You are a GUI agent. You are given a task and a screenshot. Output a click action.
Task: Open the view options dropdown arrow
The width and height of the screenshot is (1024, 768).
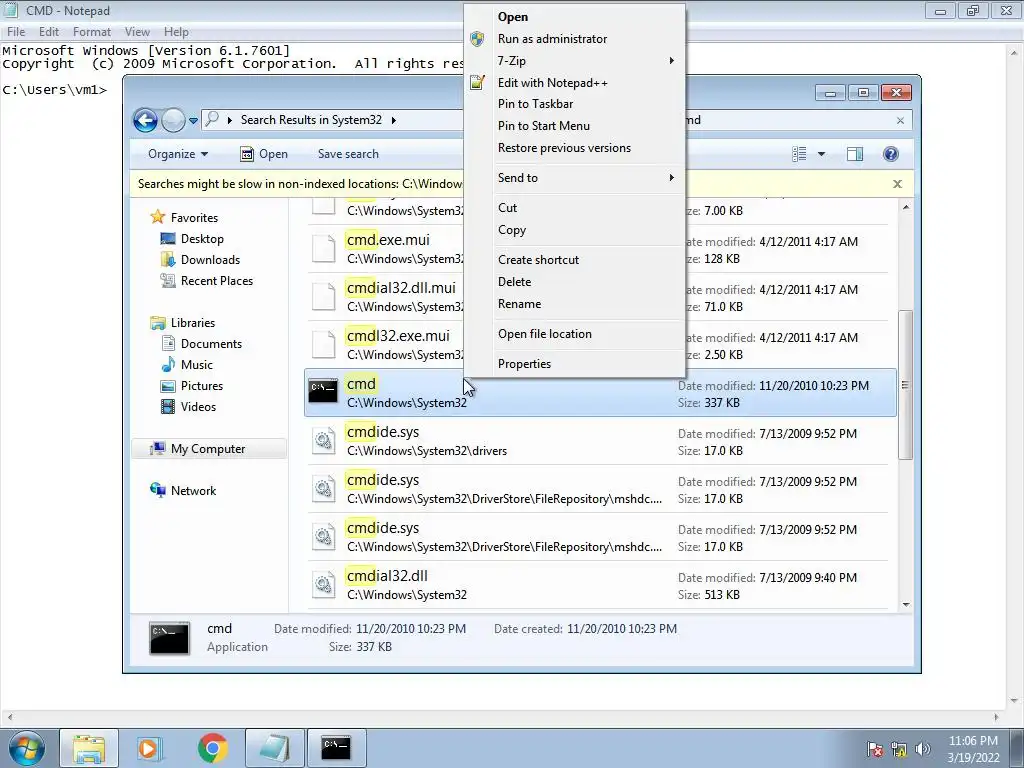click(x=822, y=154)
